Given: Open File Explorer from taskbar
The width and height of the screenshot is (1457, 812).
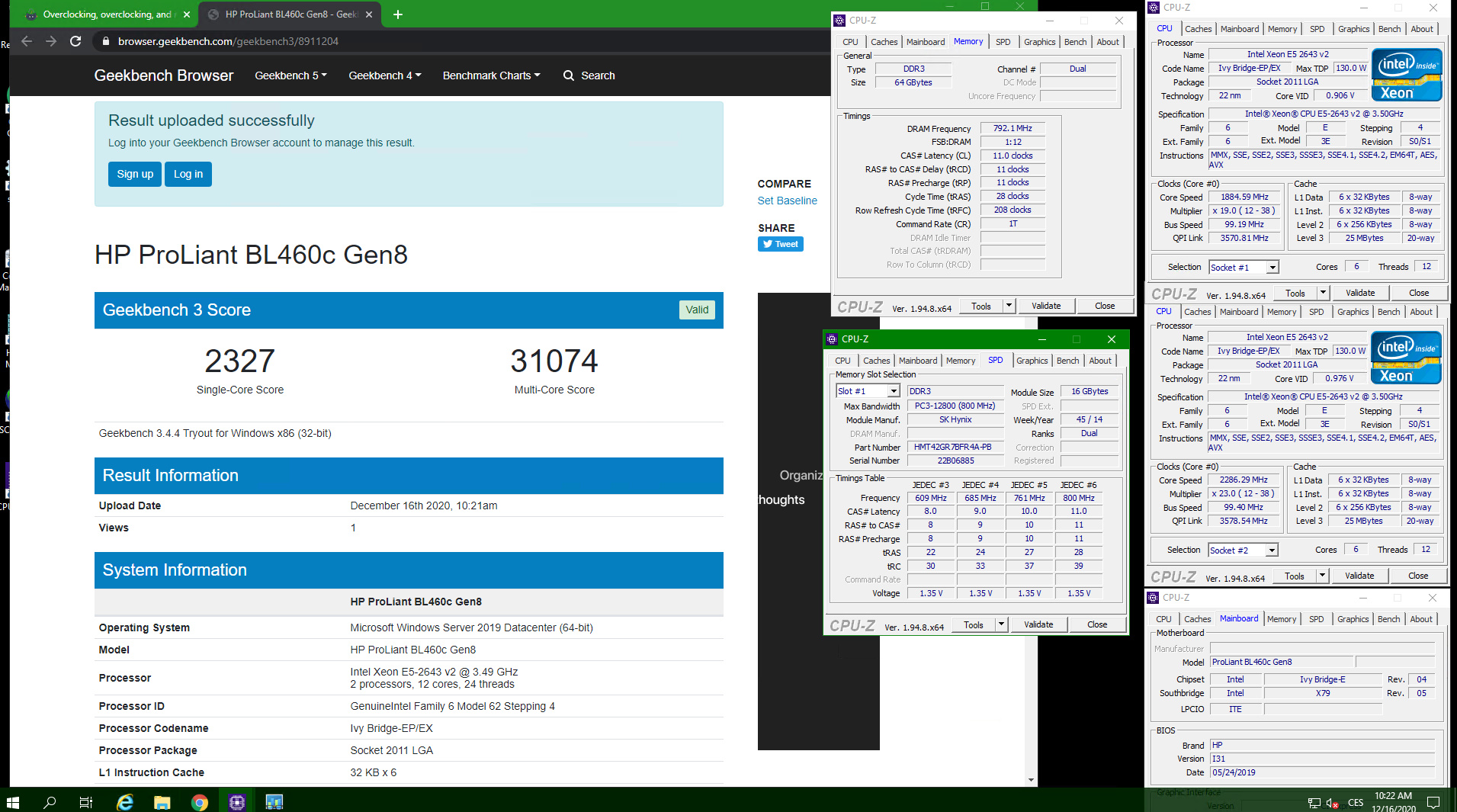Looking at the screenshot, I should click(x=162, y=802).
